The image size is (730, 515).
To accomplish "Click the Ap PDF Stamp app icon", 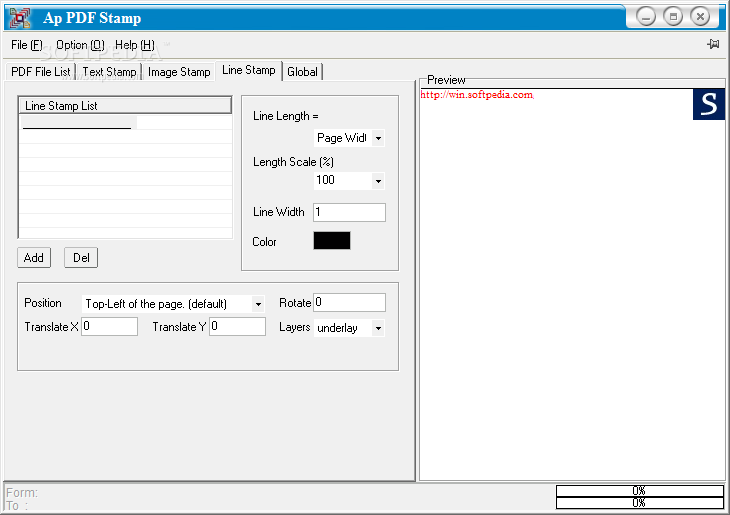I will [20, 18].
